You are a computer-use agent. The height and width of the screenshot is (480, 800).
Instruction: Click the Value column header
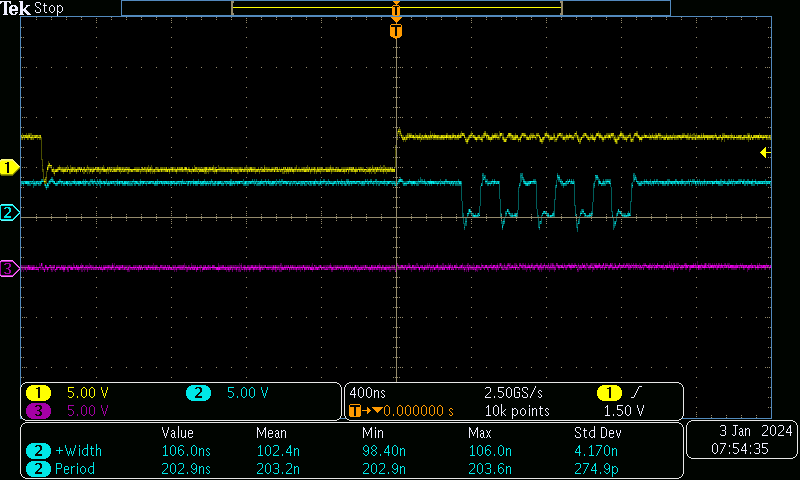[178, 433]
